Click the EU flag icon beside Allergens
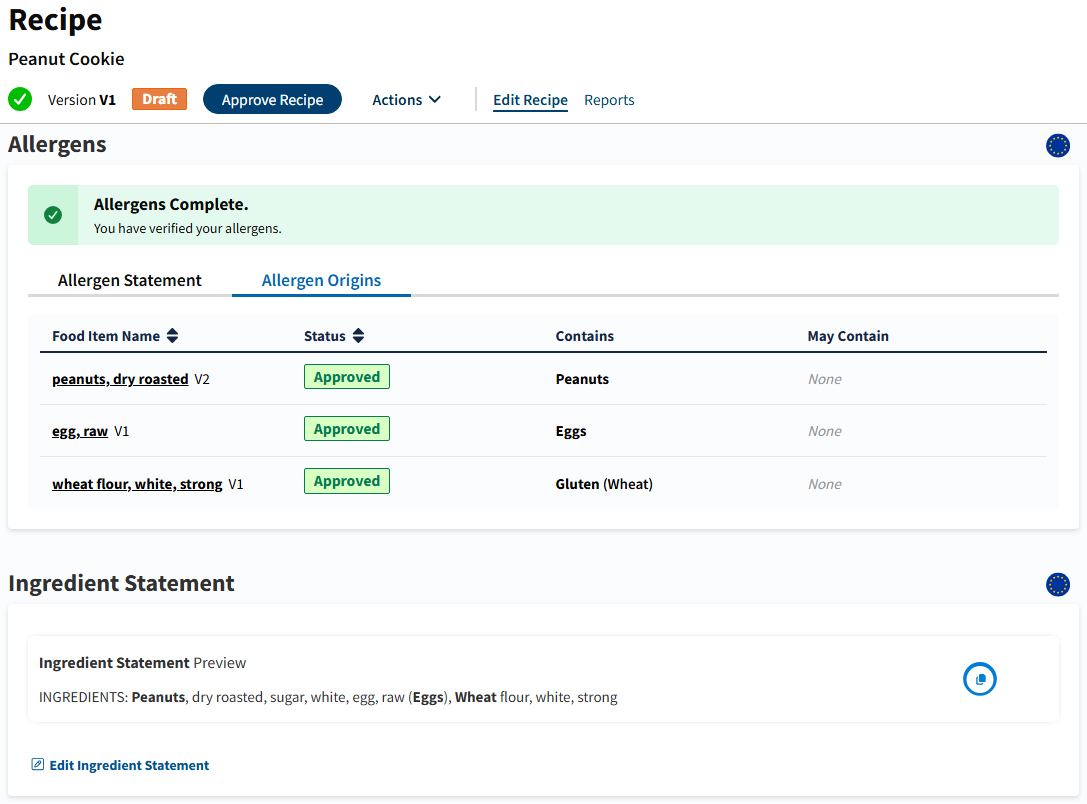Image resolution: width=1087 pixels, height=804 pixels. pyautogui.click(x=1057, y=145)
